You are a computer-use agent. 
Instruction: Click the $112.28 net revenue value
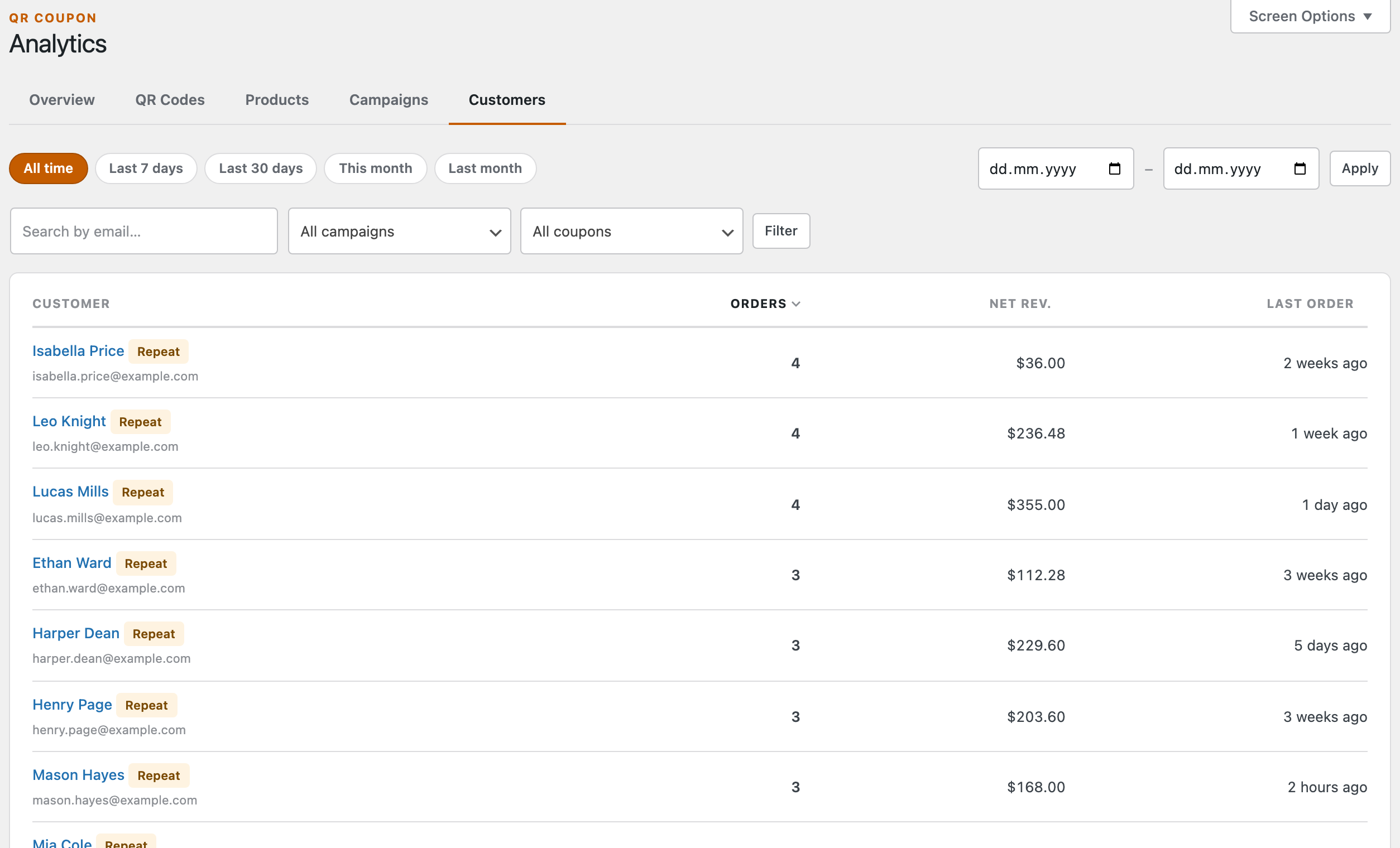[x=1036, y=575]
